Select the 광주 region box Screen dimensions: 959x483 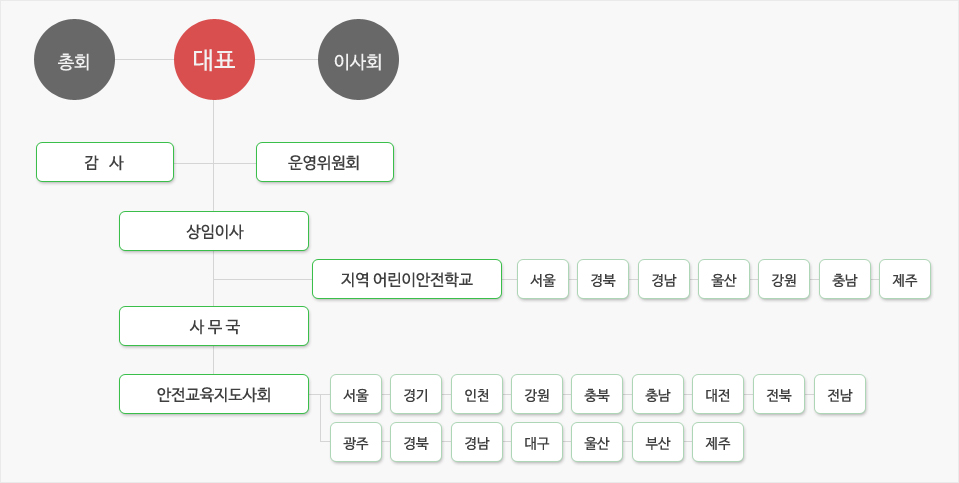pyautogui.click(x=356, y=442)
